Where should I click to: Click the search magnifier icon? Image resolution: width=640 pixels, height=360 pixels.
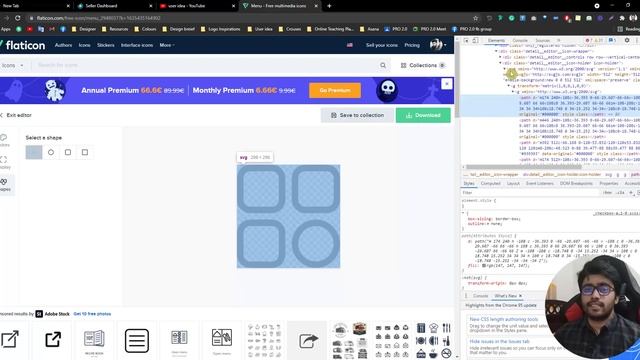point(383,65)
